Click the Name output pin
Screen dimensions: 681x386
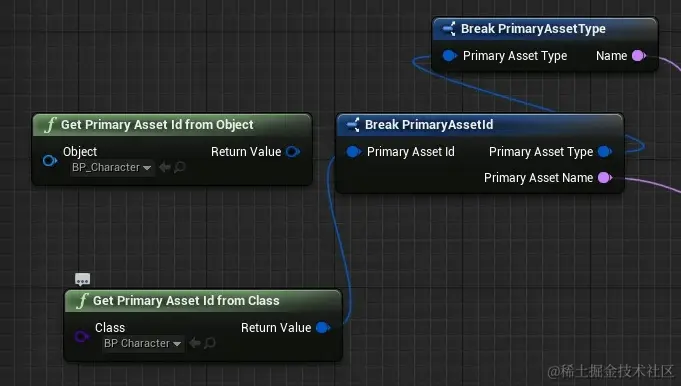(x=639, y=56)
